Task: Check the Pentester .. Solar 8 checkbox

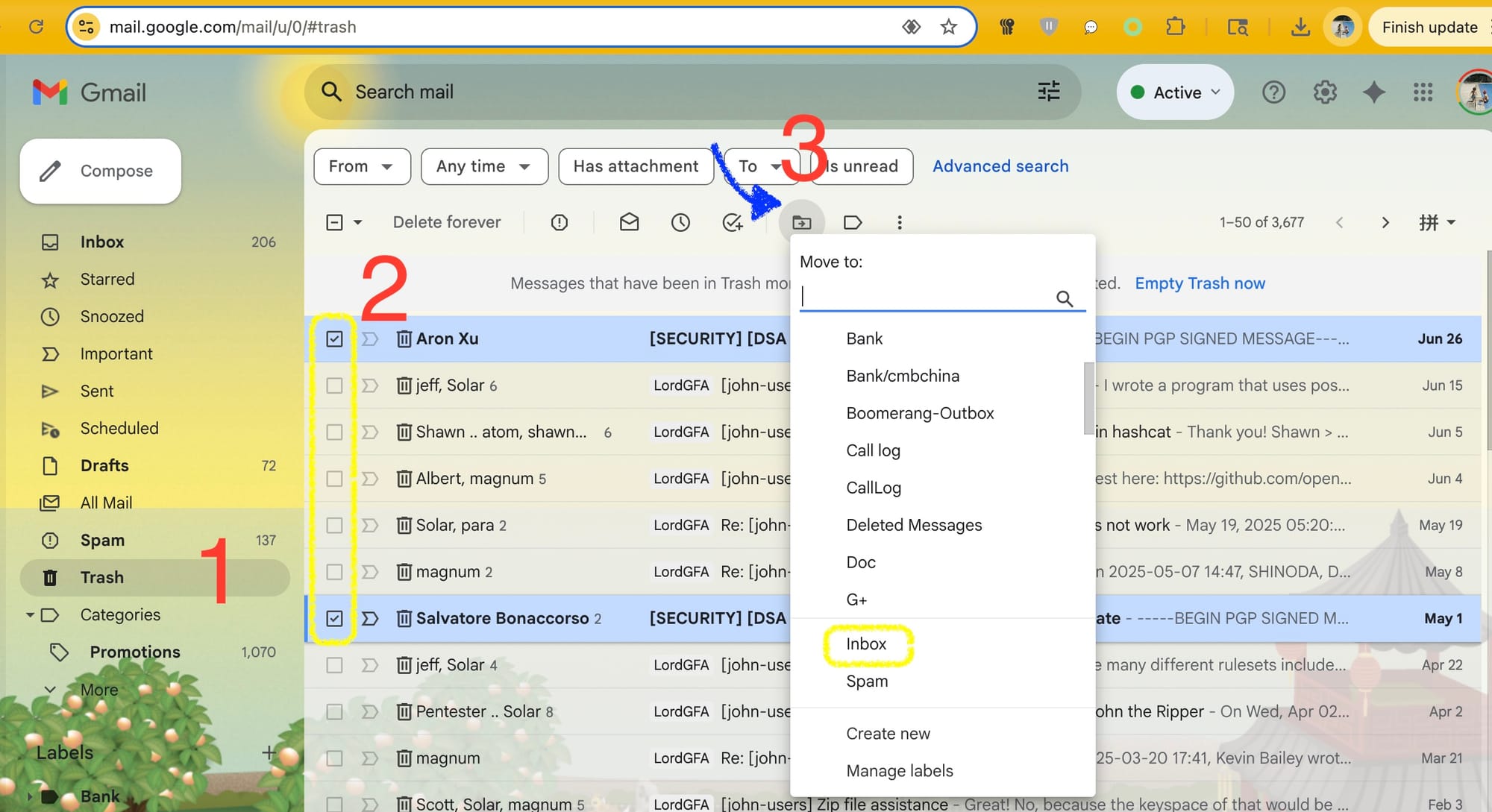Action: point(334,712)
